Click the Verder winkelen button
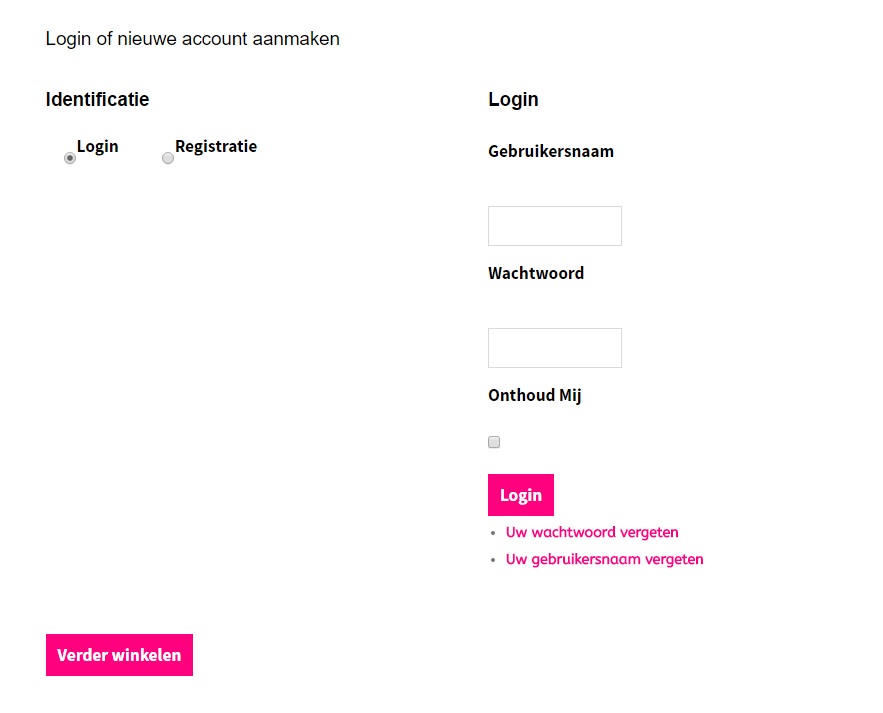883x713 pixels. point(119,655)
